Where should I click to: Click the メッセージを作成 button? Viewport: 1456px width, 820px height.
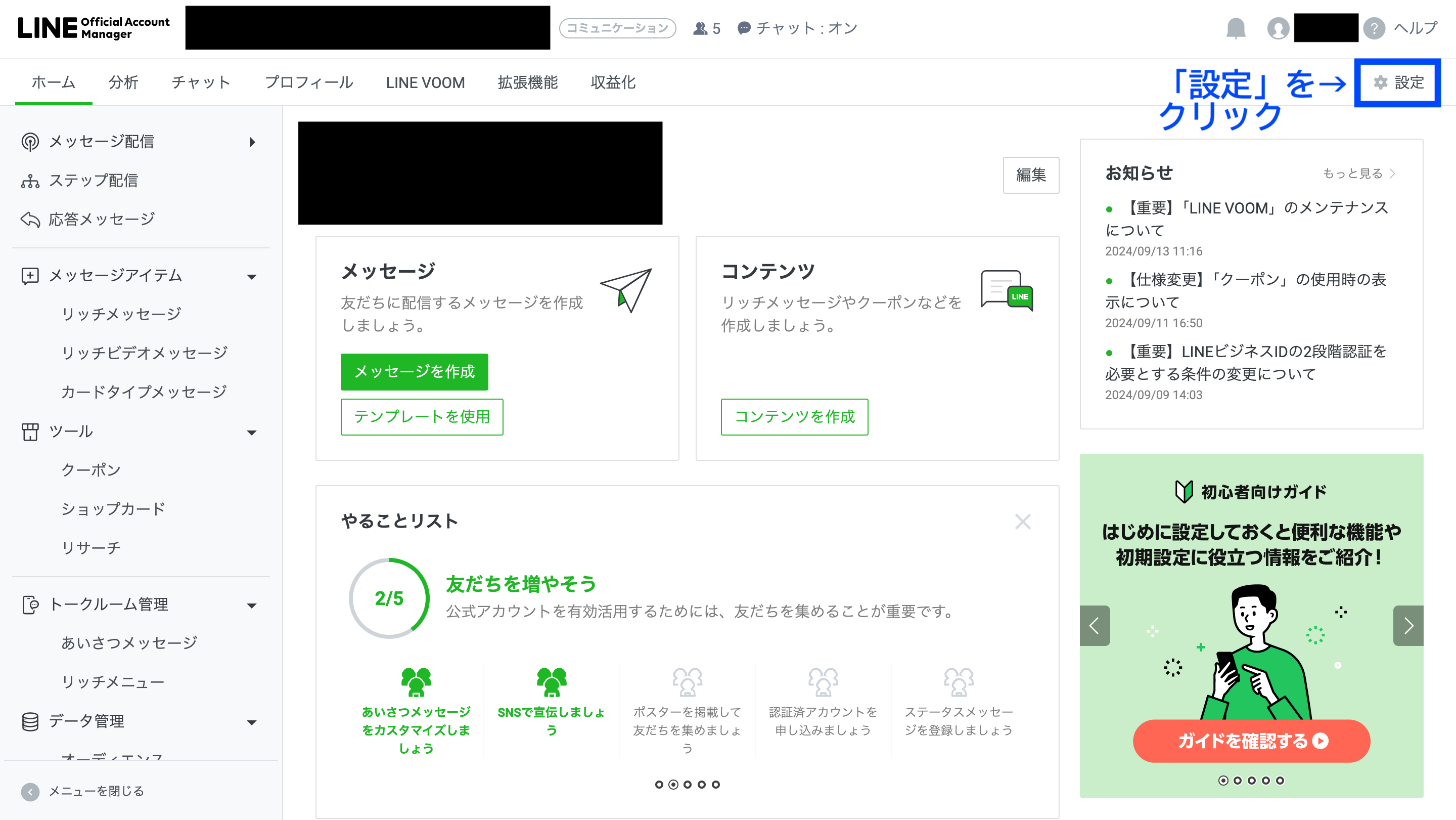pos(415,371)
